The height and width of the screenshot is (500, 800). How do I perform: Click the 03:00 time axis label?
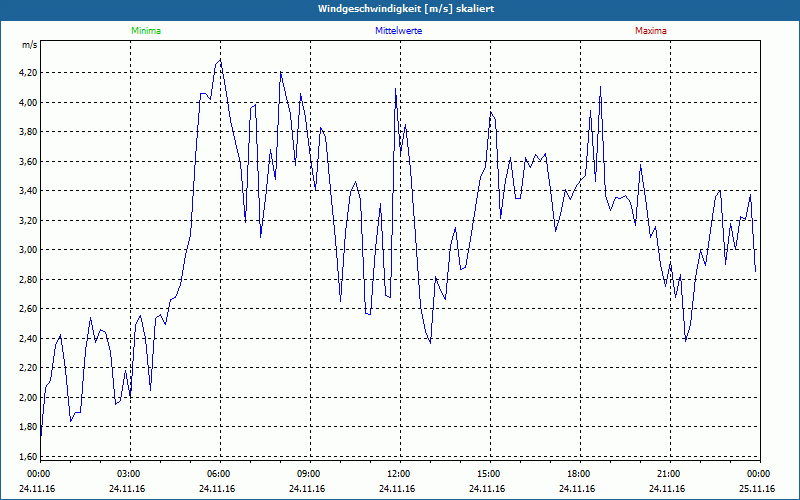pyautogui.click(x=127, y=474)
